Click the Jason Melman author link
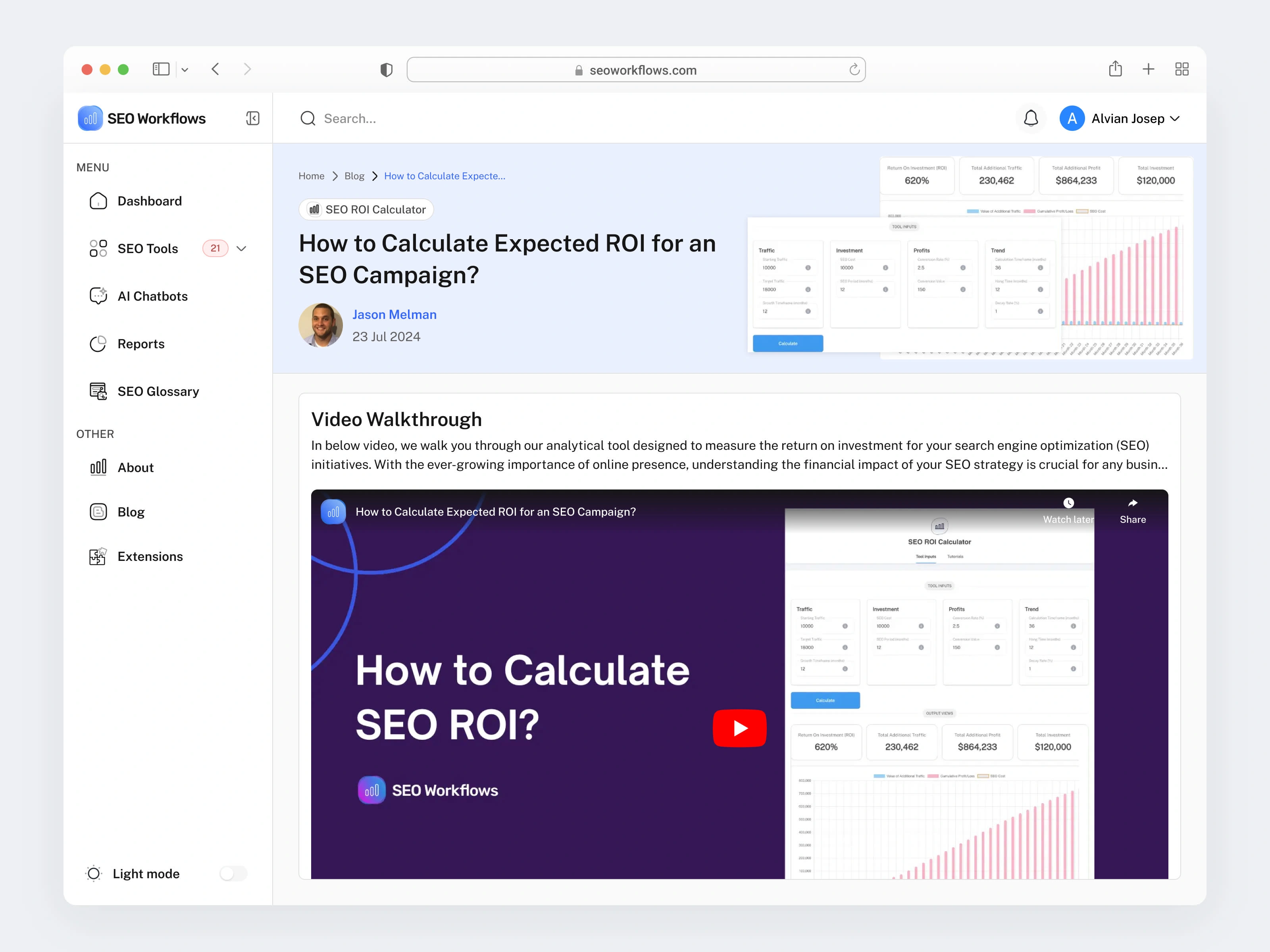 pos(394,315)
